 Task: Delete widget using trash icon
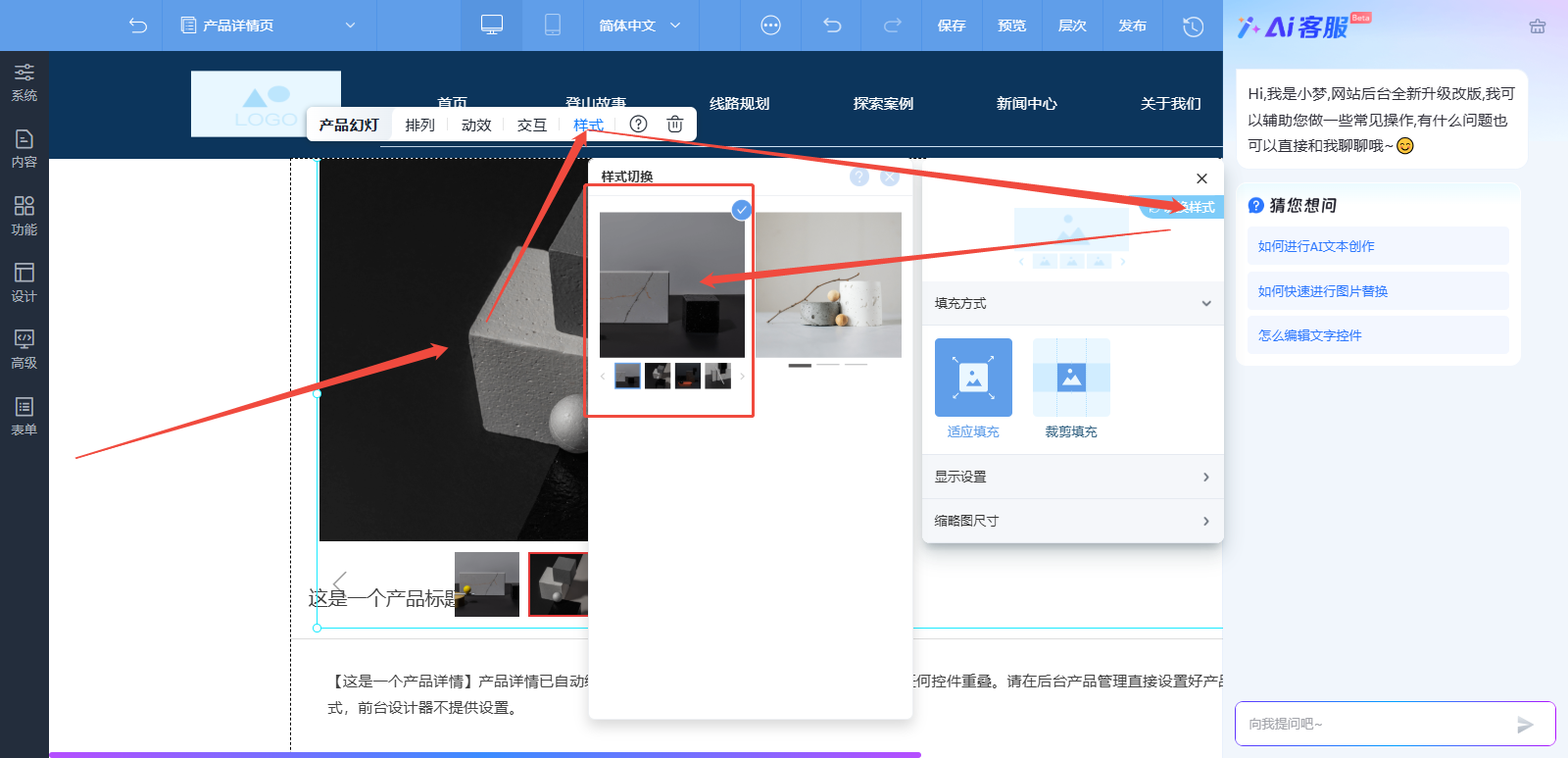(x=675, y=124)
